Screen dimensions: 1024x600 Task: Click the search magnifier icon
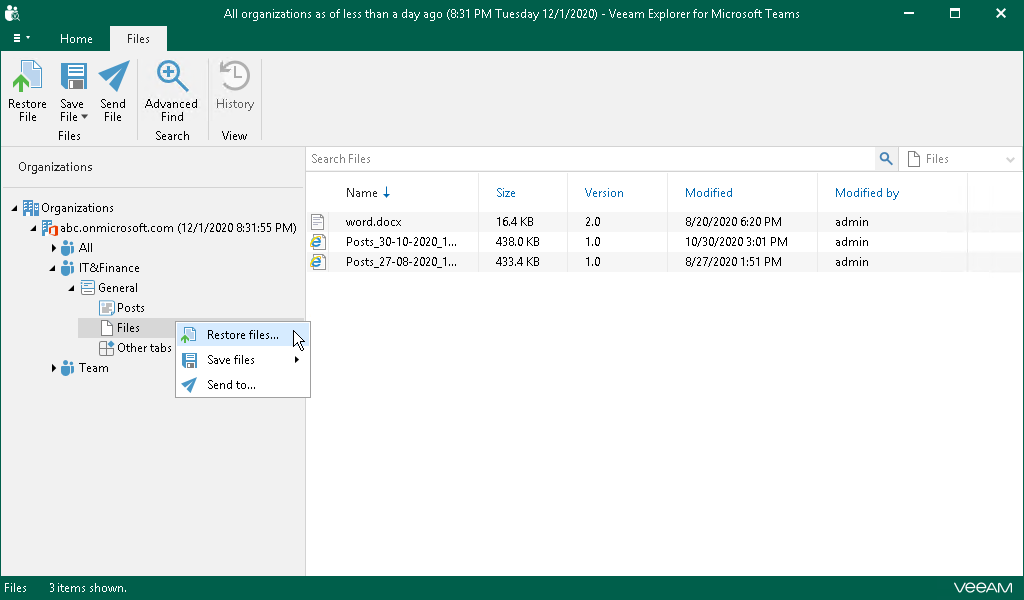coord(885,159)
